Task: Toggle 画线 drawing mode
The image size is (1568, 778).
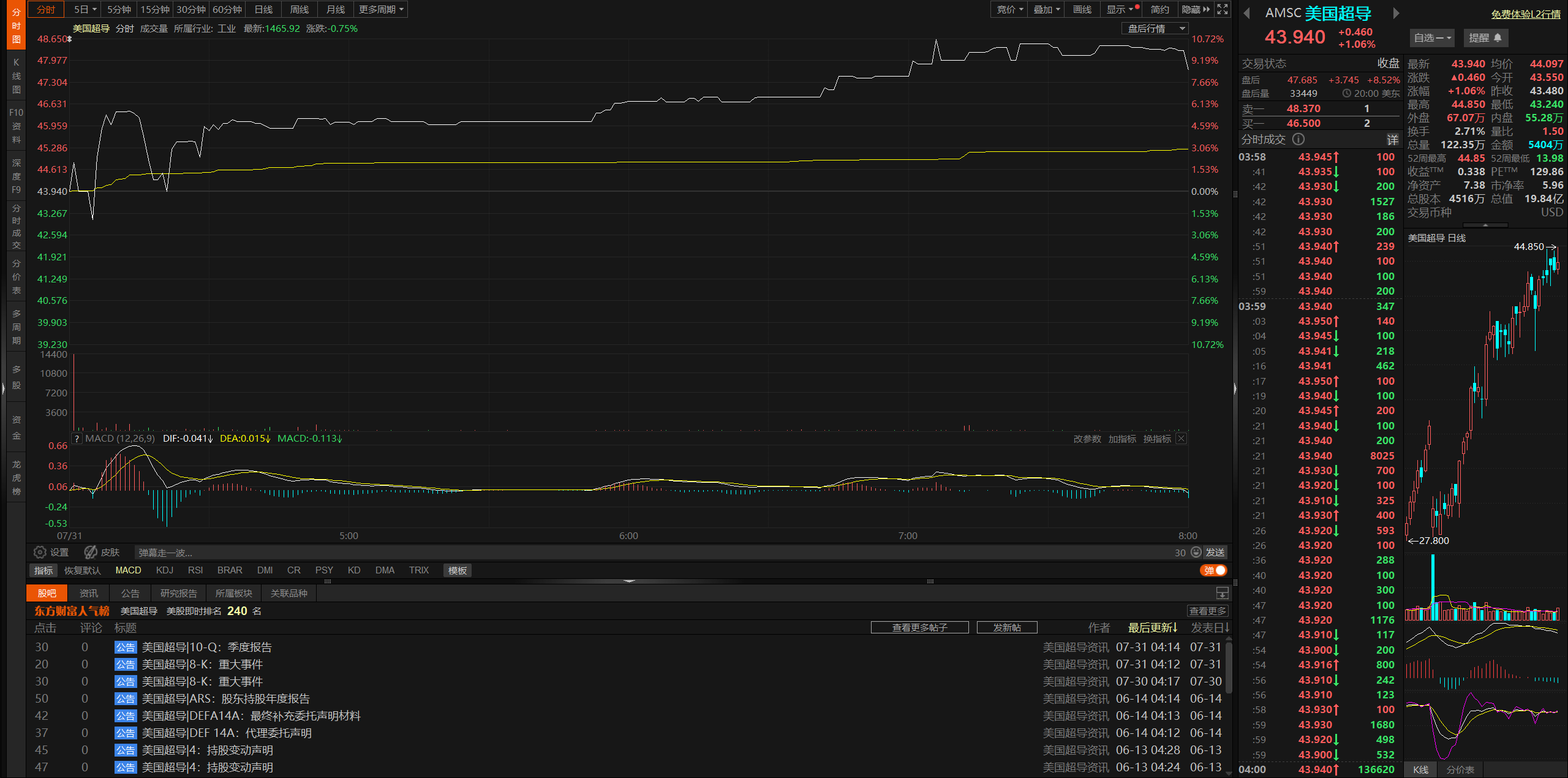Action: pos(1082,9)
